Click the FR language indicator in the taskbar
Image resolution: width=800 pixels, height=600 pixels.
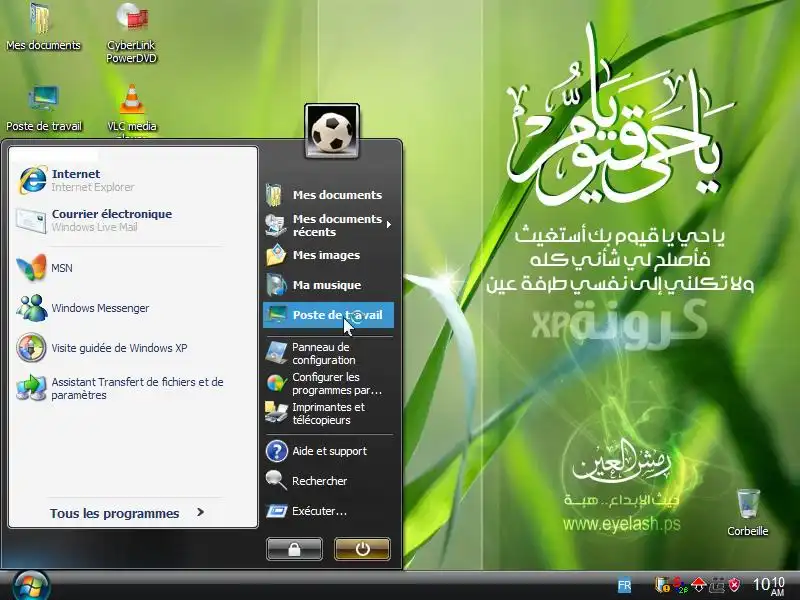[624, 585]
